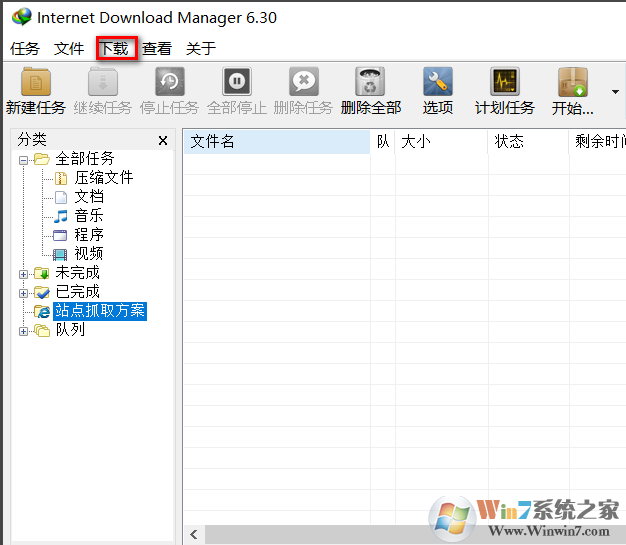Open the toolbar overflow dropdown arrow
This screenshot has width=626, height=545.
click(x=615, y=92)
